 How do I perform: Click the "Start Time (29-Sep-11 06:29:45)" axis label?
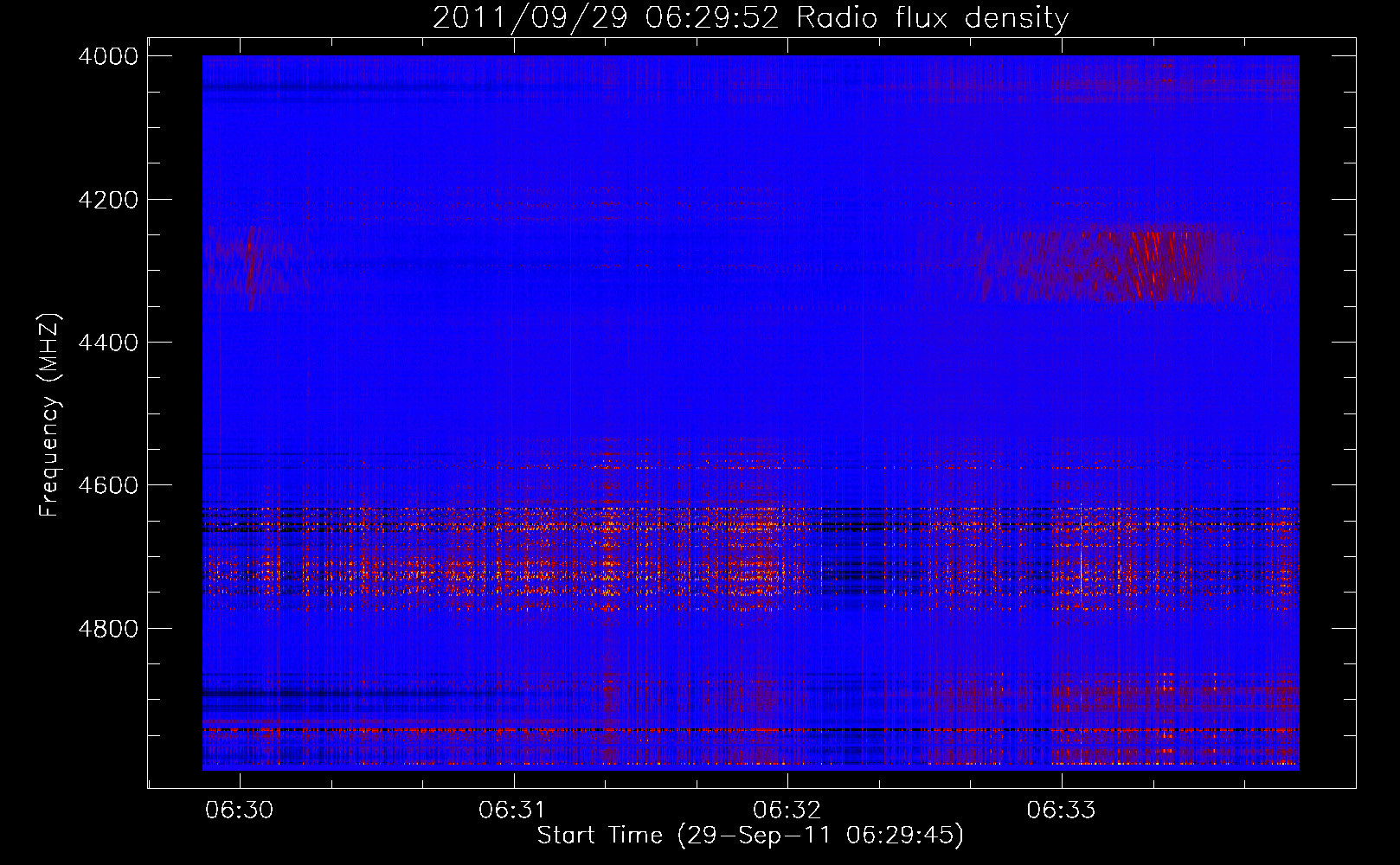(x=750, y=836)
